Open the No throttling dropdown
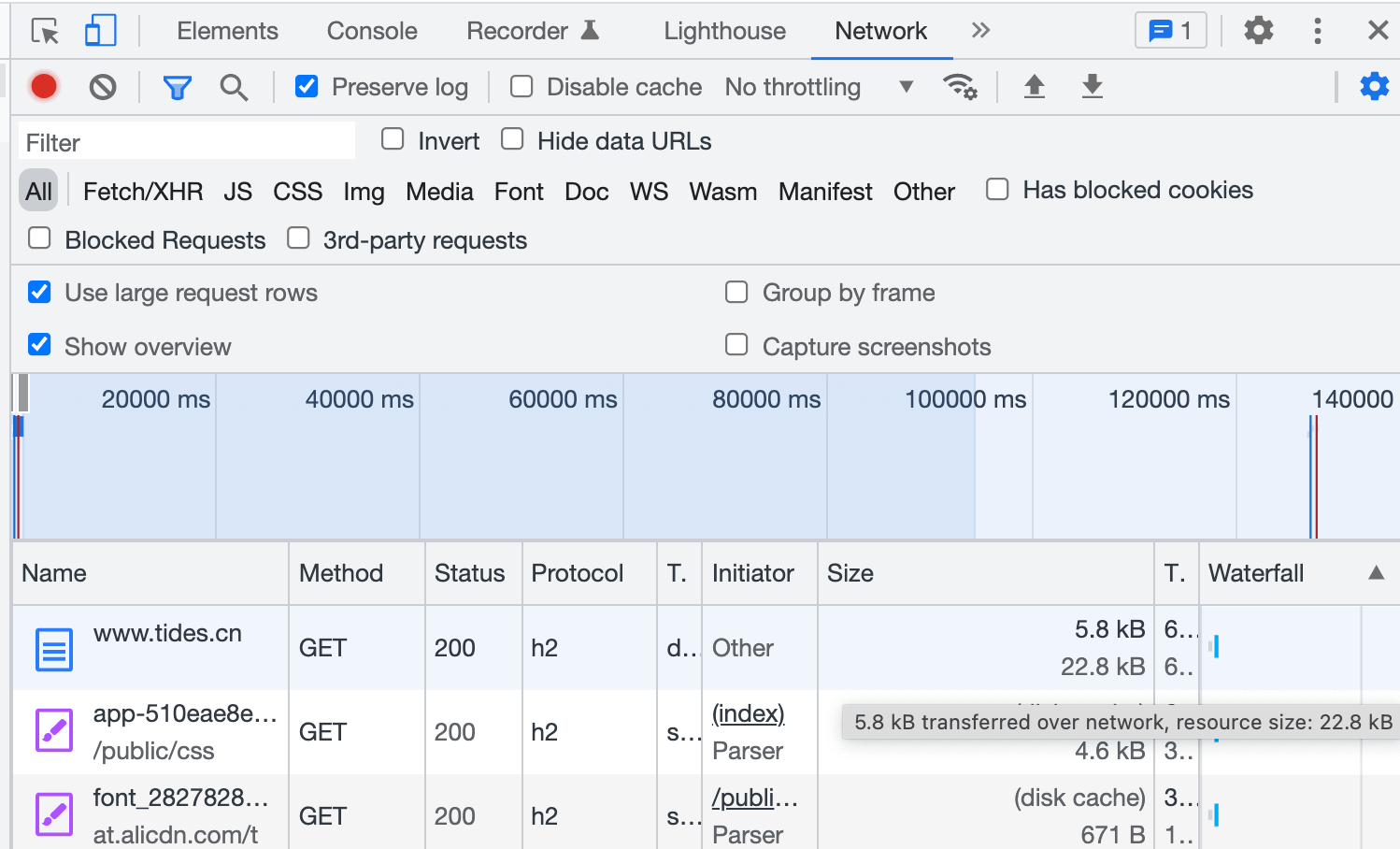Image resolution: width=1400 pixels, height=849 pixels. coord(819,87)
